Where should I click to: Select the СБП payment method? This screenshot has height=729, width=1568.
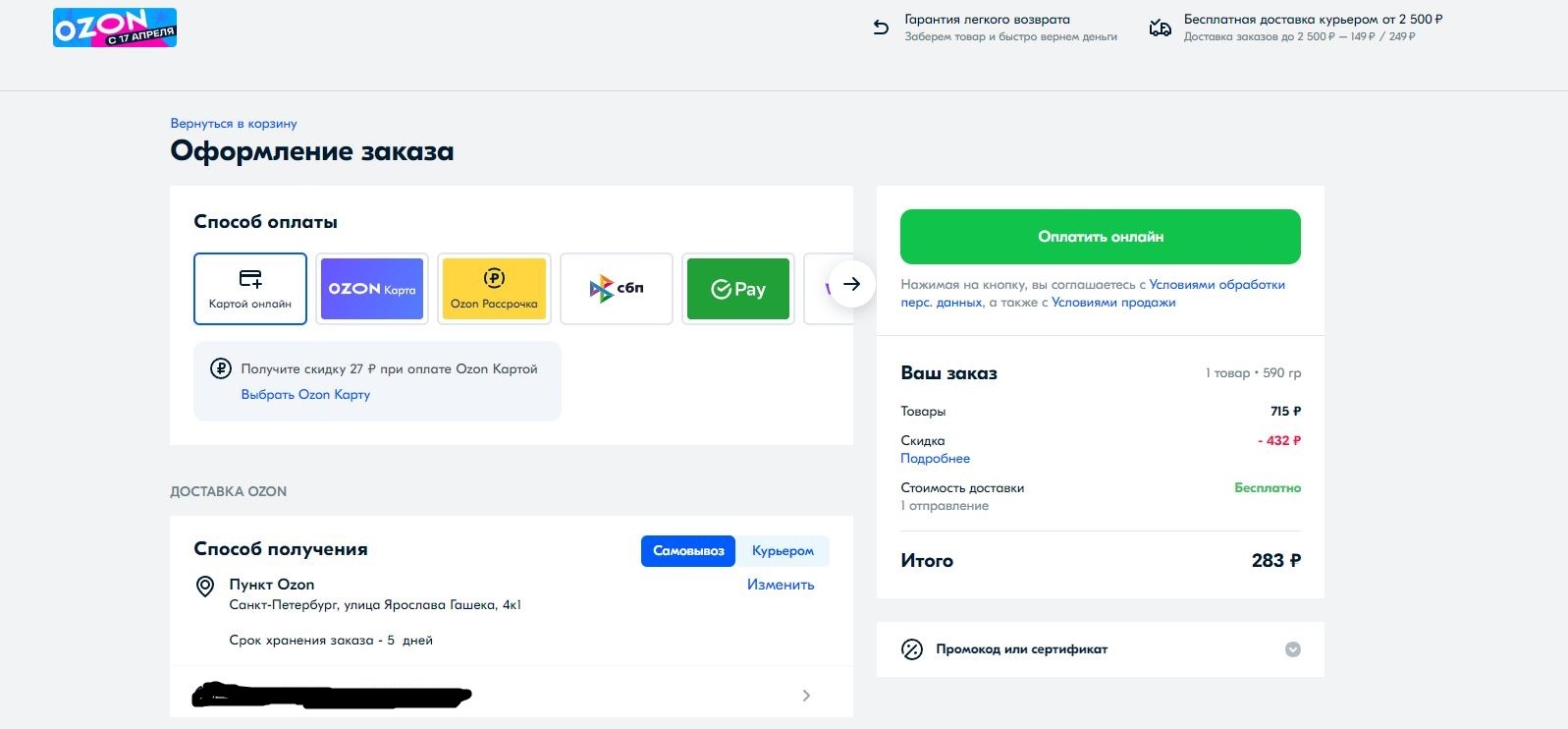pyautogui.click(x=617, y=289)
